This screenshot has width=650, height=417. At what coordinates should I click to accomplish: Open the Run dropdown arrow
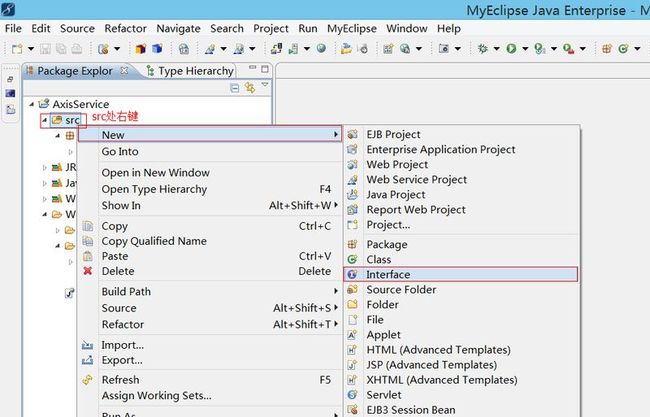525,49
